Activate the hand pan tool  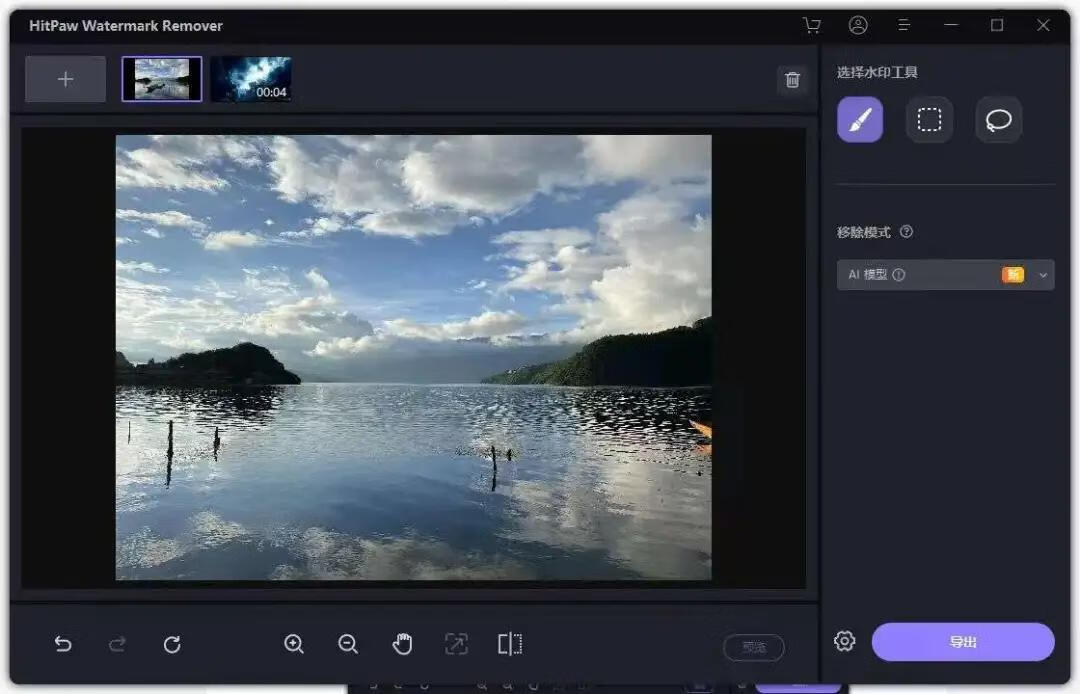[402, 644]
